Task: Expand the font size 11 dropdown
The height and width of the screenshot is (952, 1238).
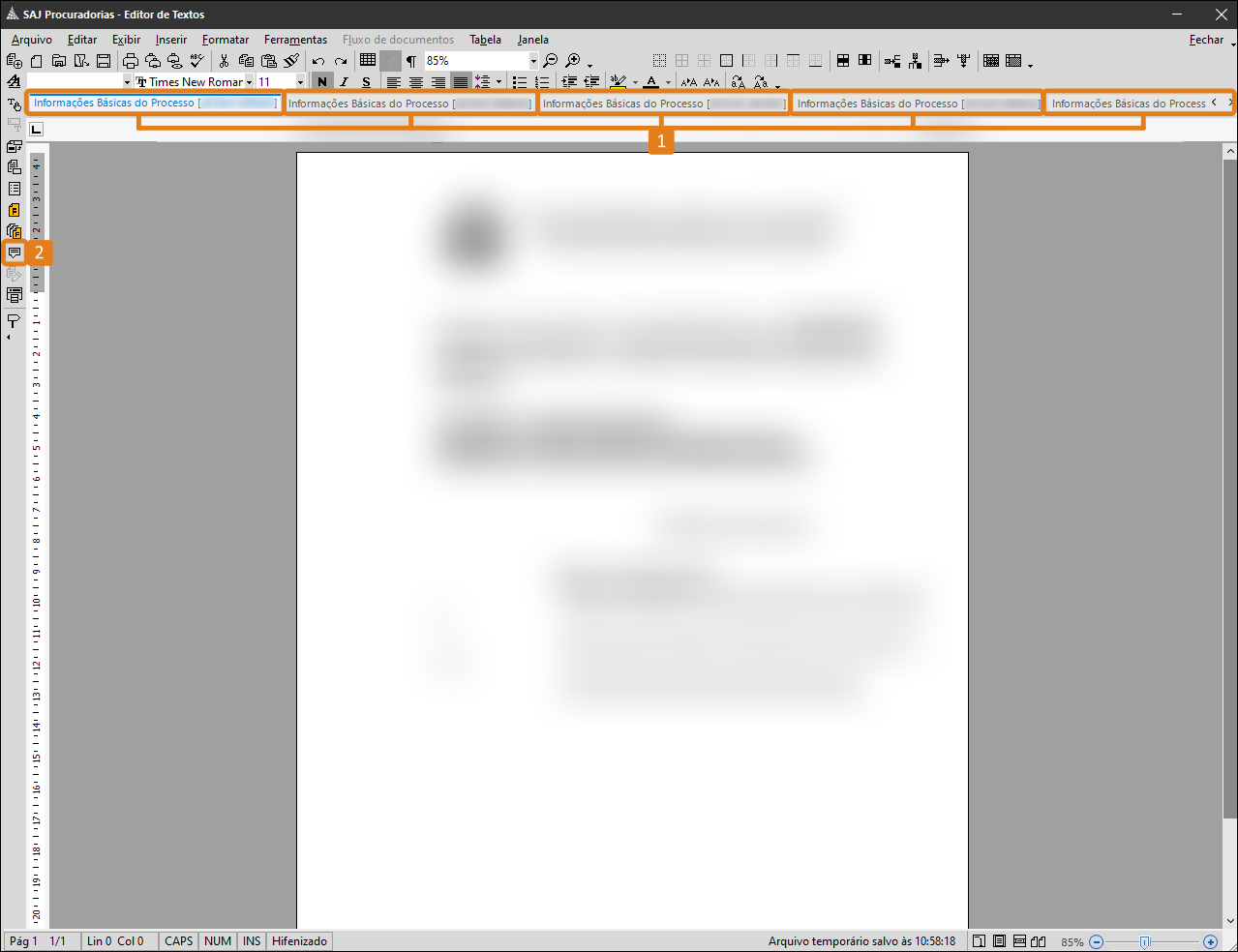Action: [x=300, y=82]
